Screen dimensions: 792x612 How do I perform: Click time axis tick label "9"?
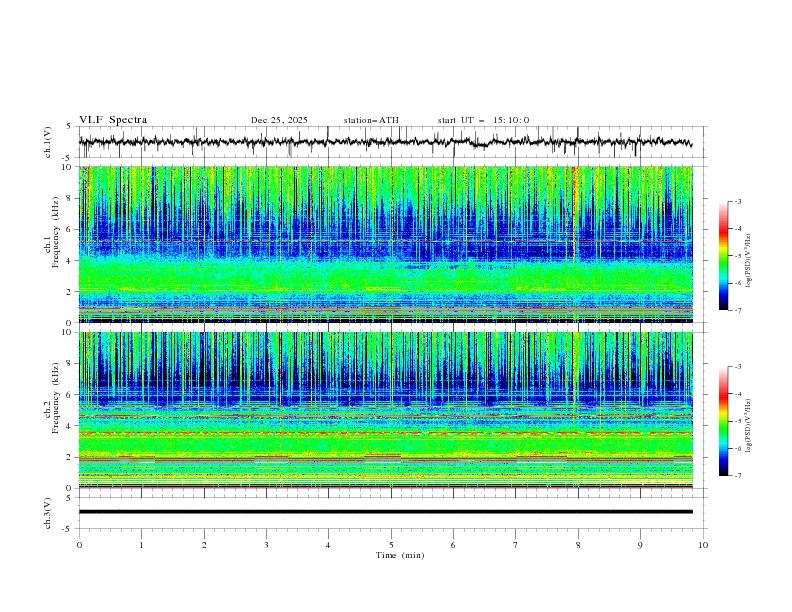640,545
